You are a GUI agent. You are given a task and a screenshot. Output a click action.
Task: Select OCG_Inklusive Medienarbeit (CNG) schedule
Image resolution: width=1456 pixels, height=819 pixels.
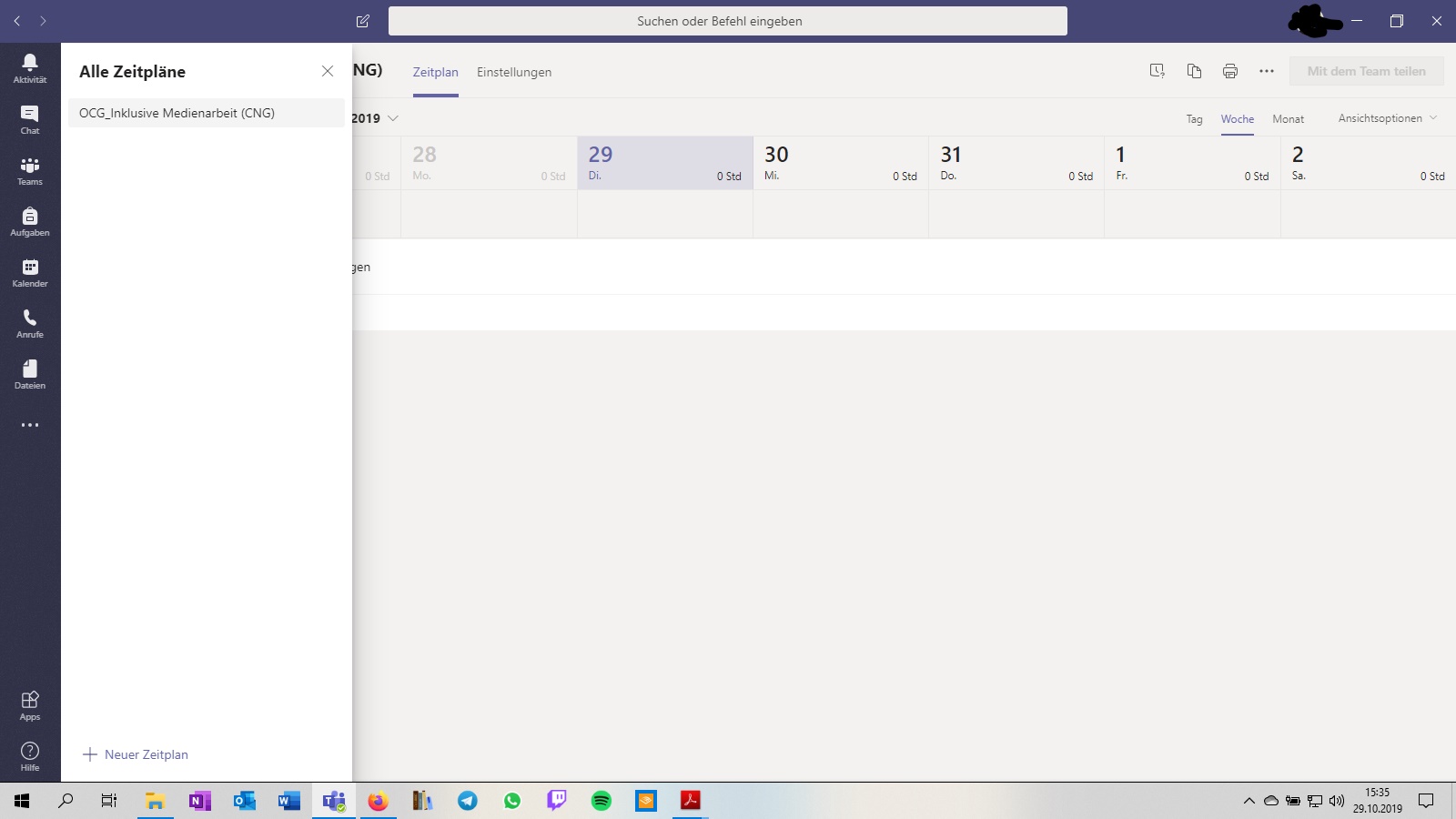tap(207, 113)
